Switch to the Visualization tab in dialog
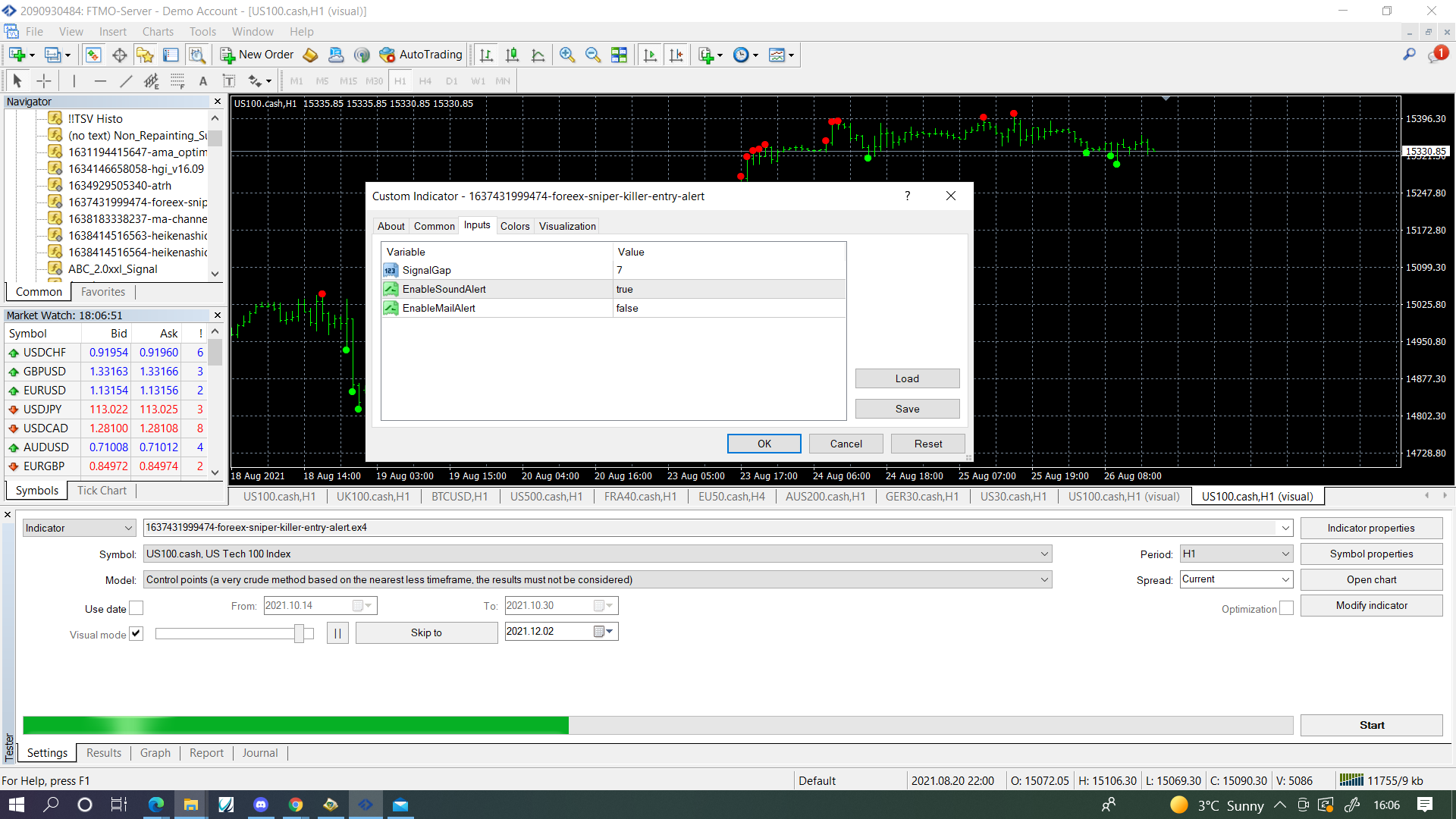 567,226
